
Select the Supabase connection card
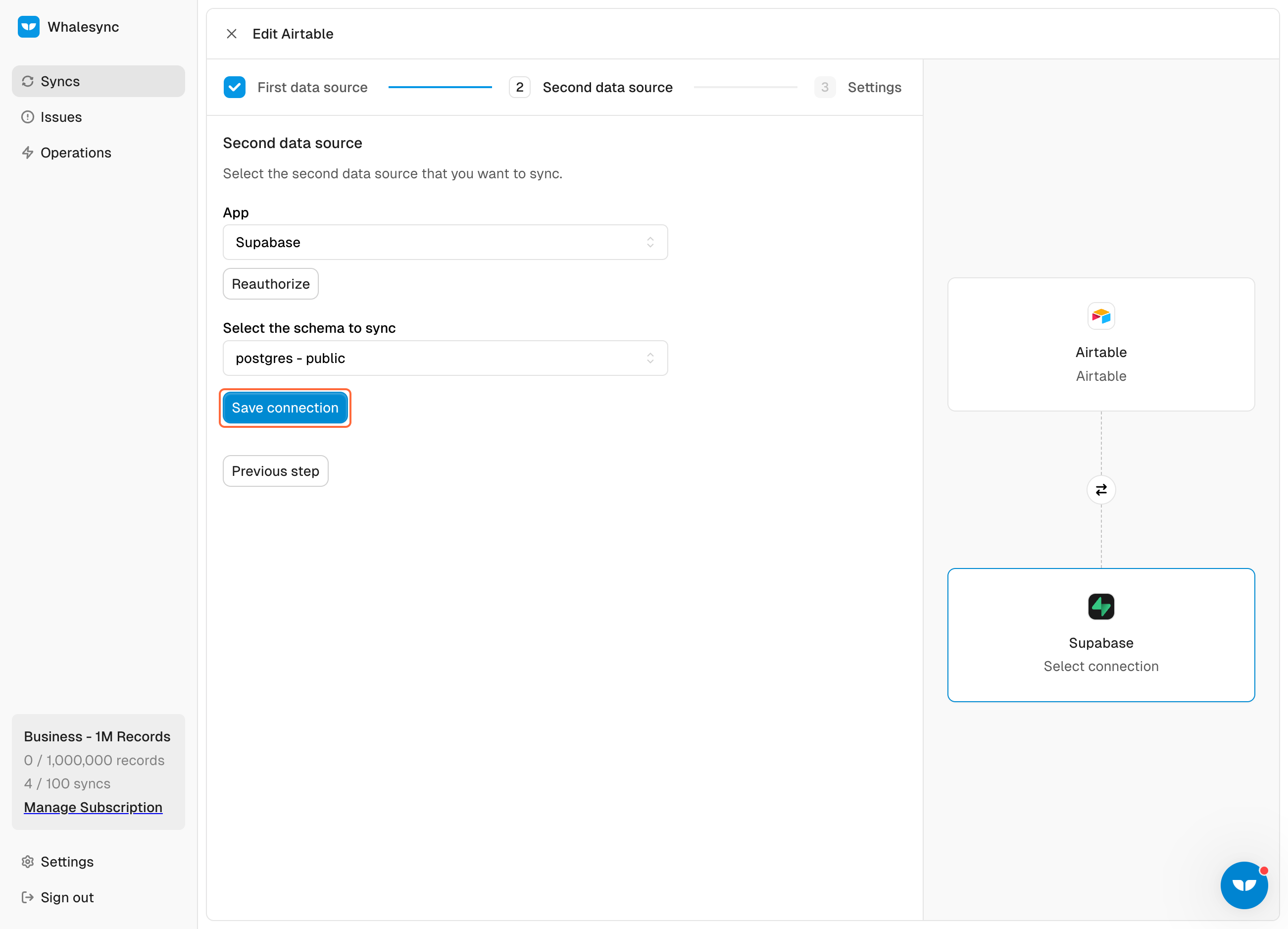pos(1101,635)
